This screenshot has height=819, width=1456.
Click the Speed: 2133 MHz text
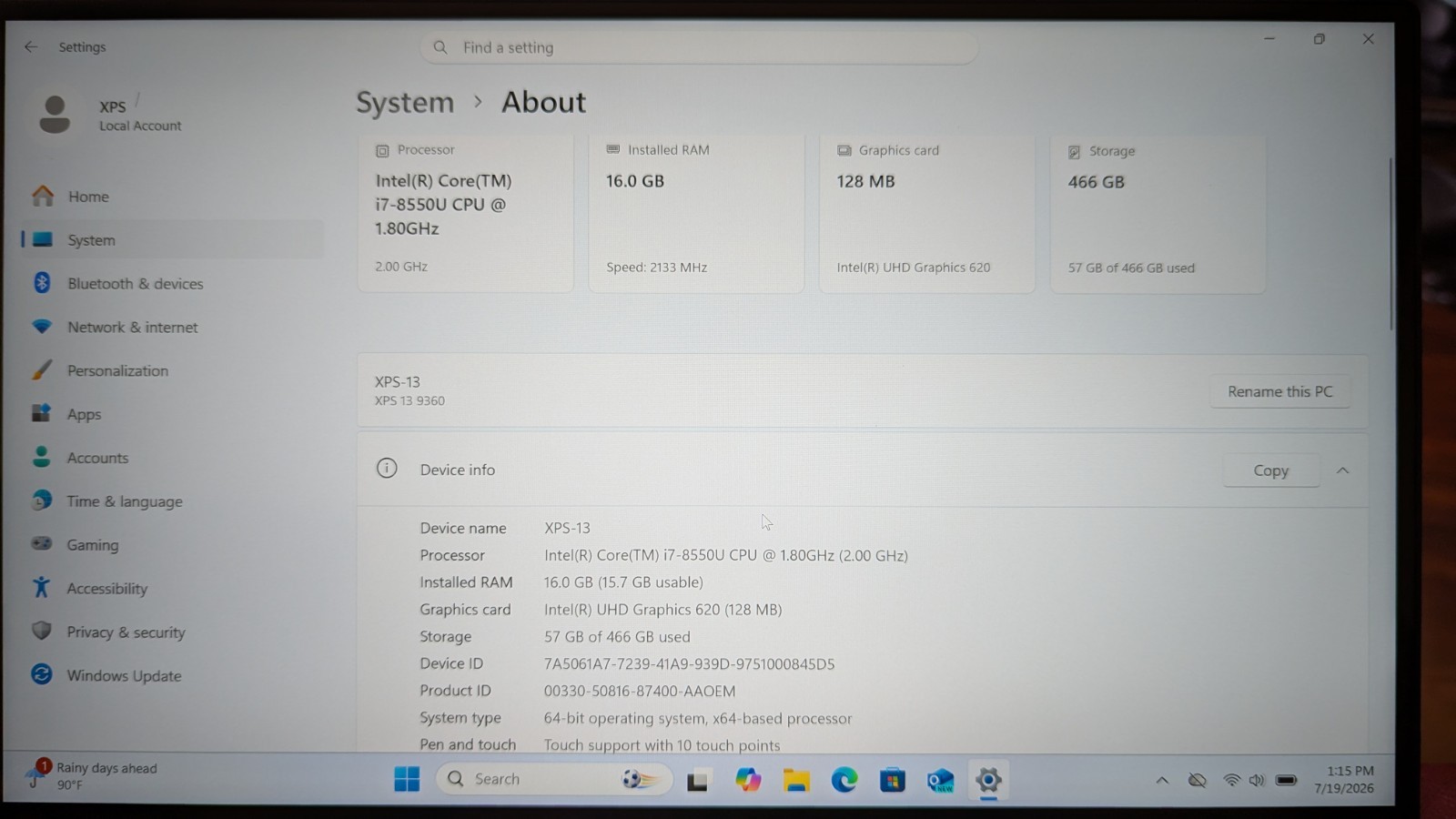click(x=657, y=267)
